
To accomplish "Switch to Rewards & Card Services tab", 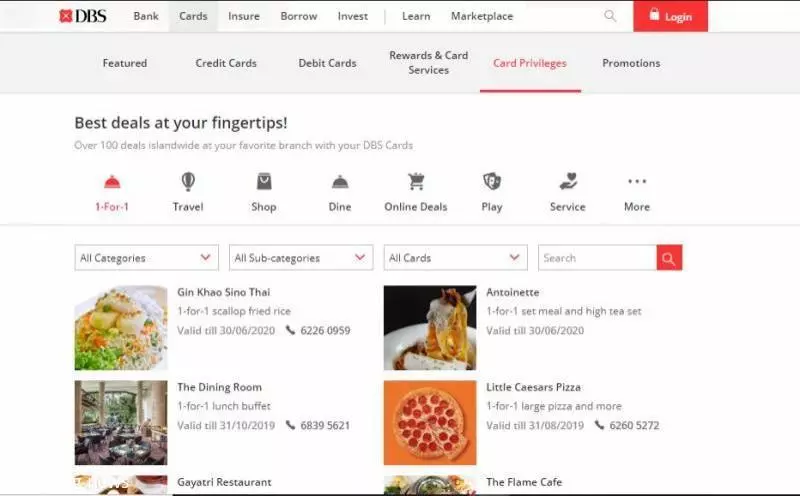I will (x=429, y=63).
